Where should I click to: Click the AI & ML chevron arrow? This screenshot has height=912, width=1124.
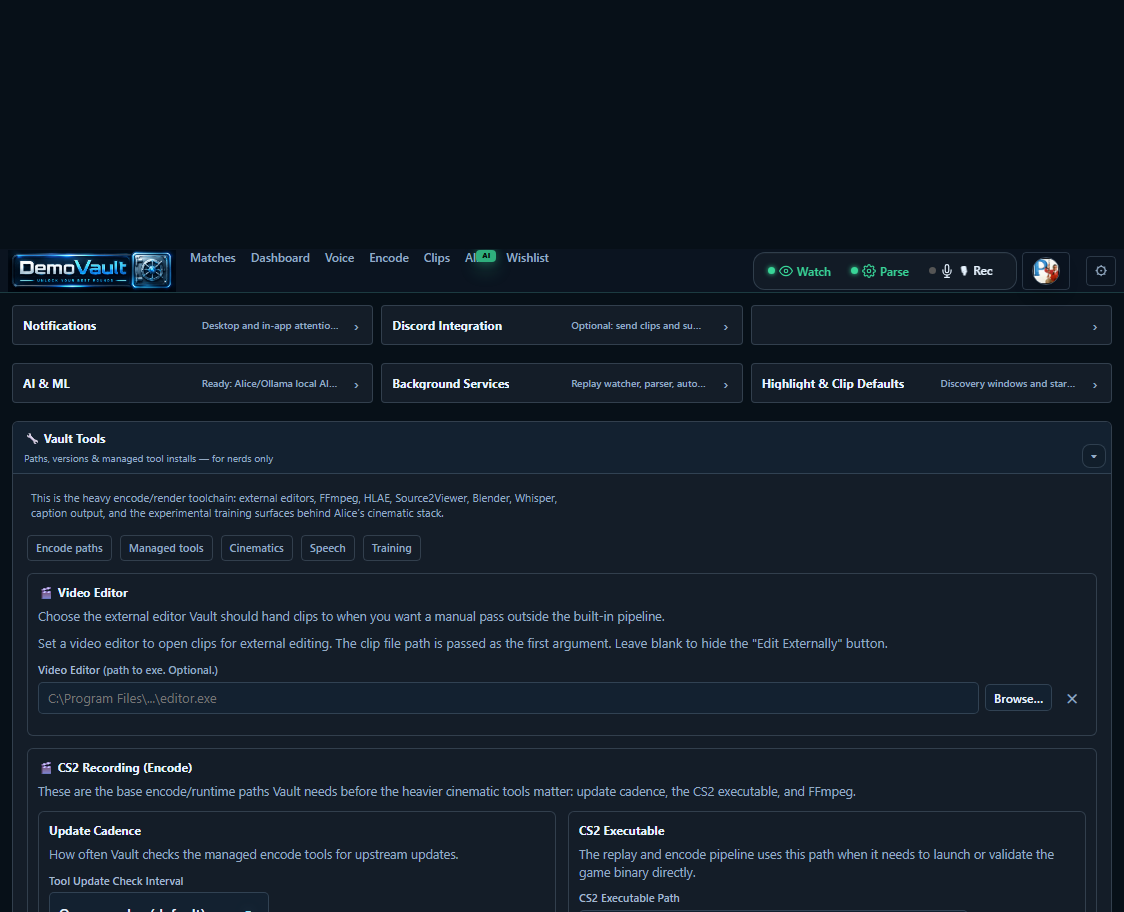pos(356,385)
